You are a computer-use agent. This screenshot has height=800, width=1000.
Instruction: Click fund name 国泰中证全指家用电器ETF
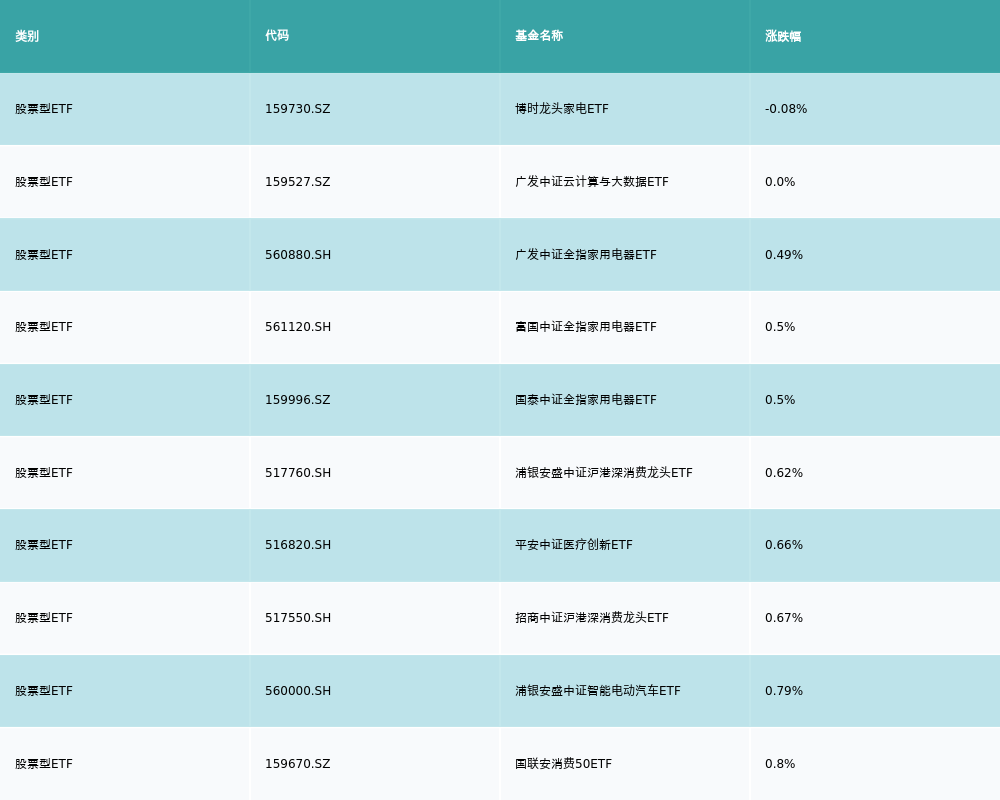point(585,400)
